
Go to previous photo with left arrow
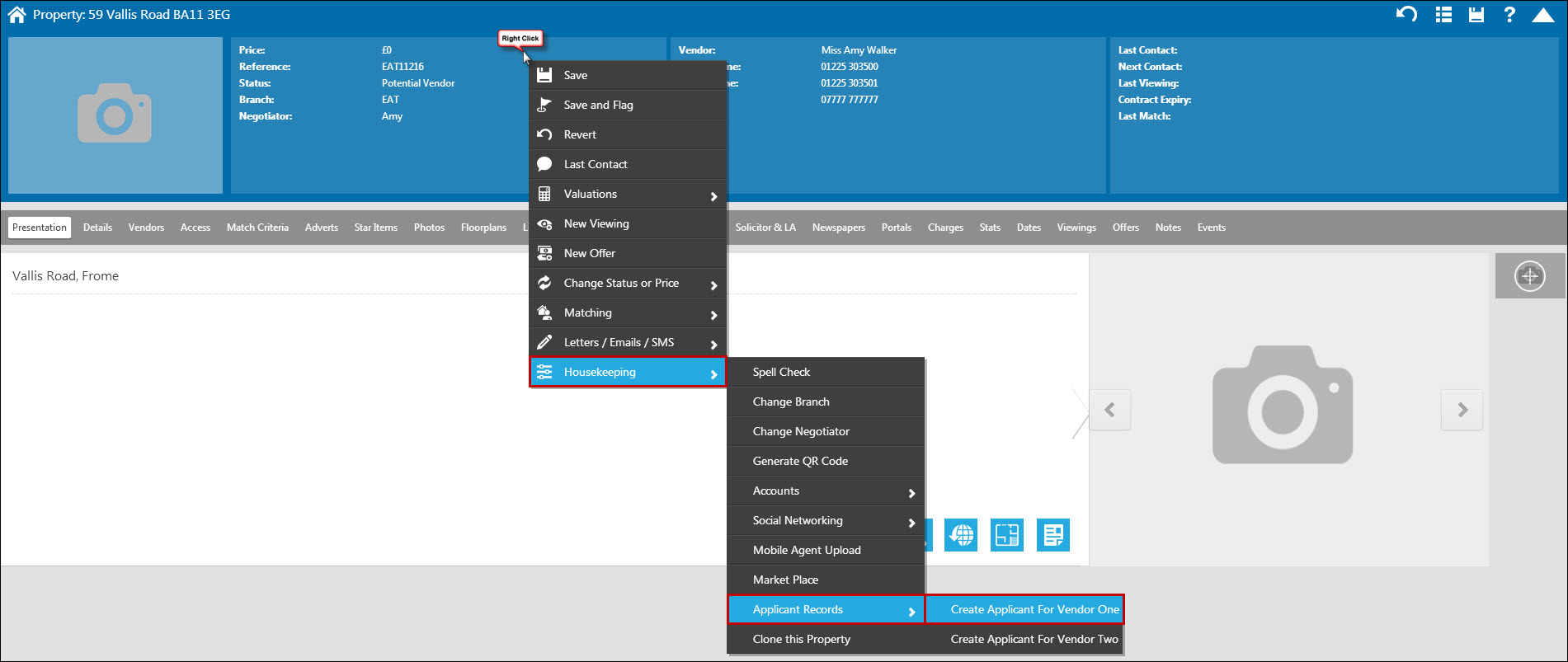[1109, 410]
